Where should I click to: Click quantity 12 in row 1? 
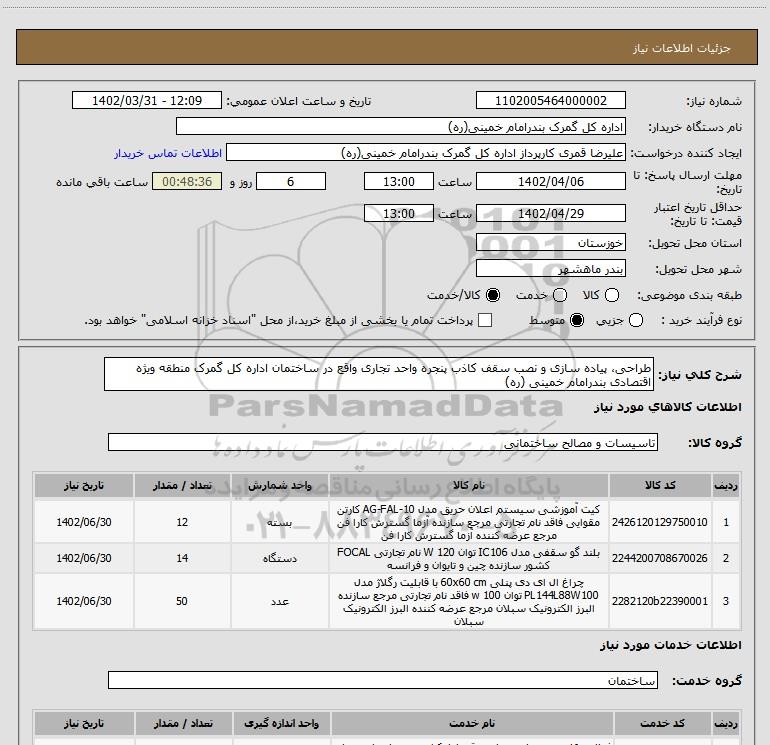pos(182,522)
